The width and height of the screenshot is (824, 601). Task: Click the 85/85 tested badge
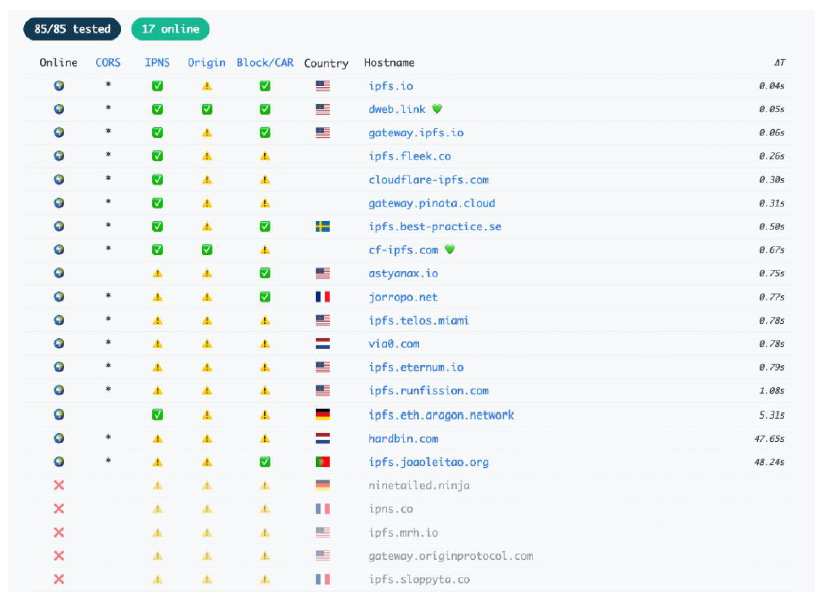click(x=72, y=29)
